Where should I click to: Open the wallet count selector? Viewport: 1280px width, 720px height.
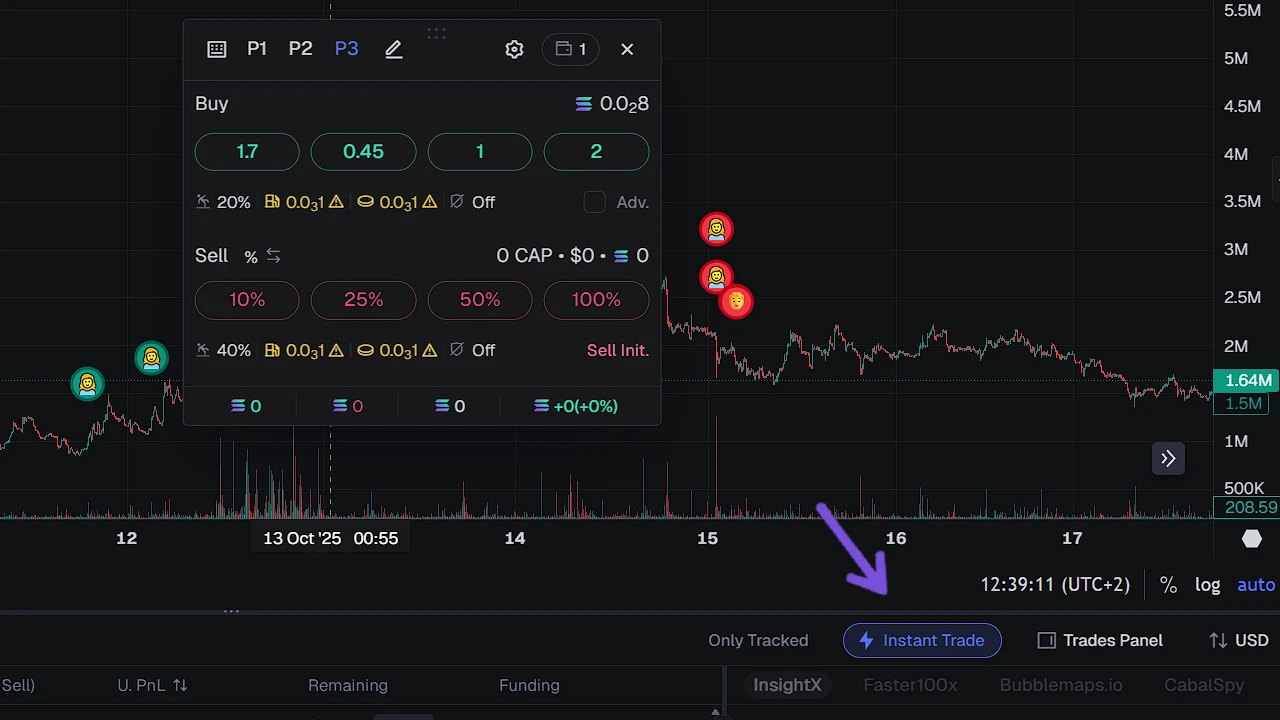point(570,49)
